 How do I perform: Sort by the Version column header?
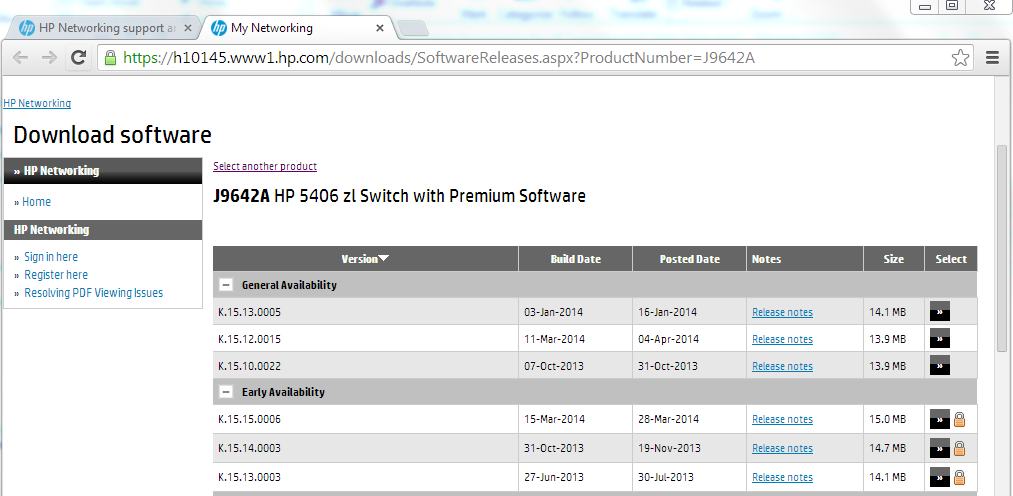[365, 259]
